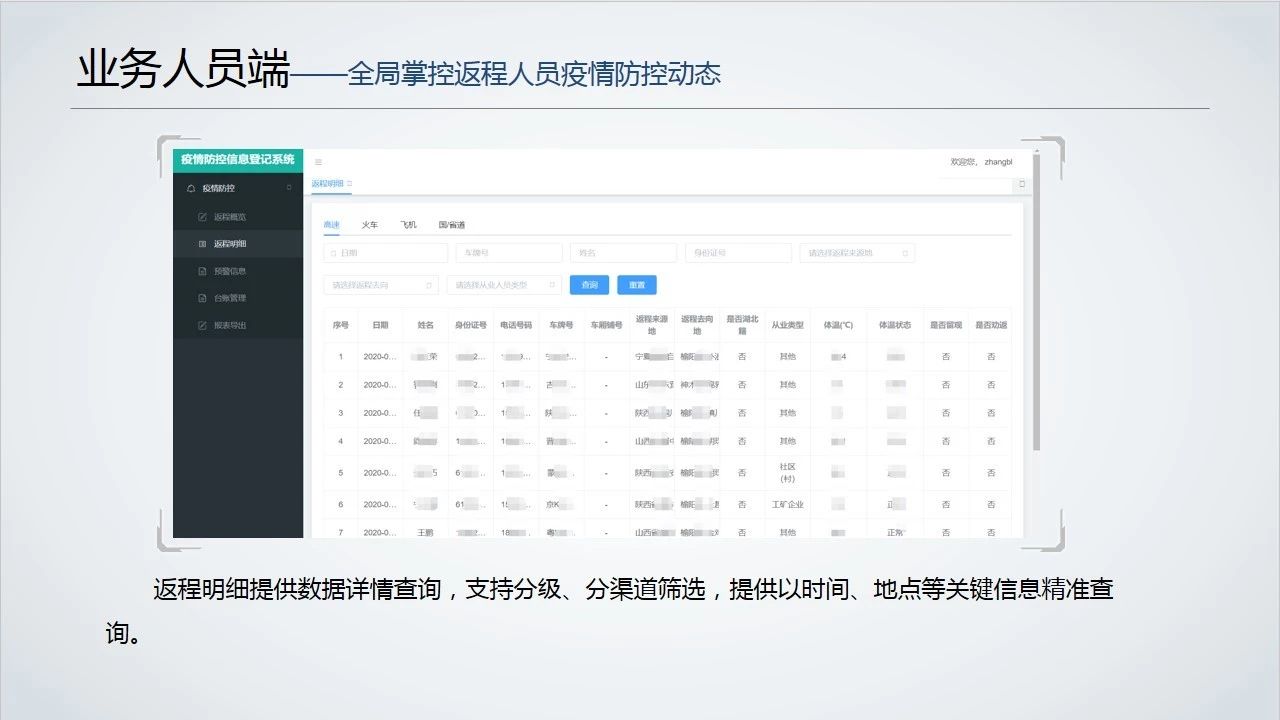Collapse the 疫情防控 sidebar menu group

coord(289,188)
